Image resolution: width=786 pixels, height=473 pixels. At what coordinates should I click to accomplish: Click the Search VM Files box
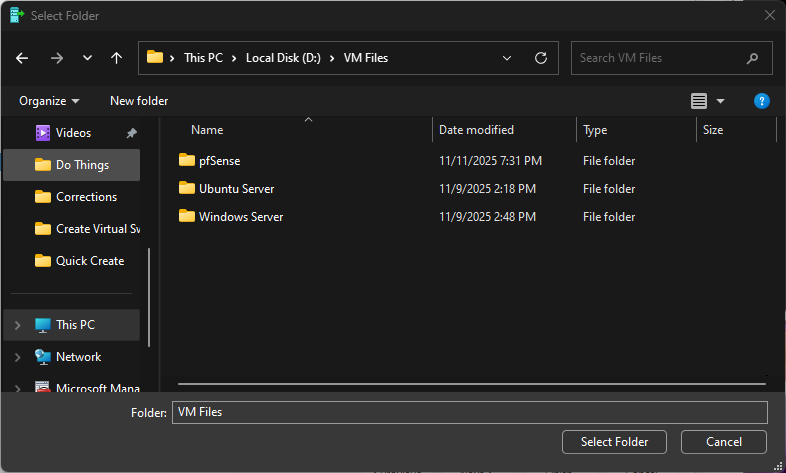tap(660, 58)
